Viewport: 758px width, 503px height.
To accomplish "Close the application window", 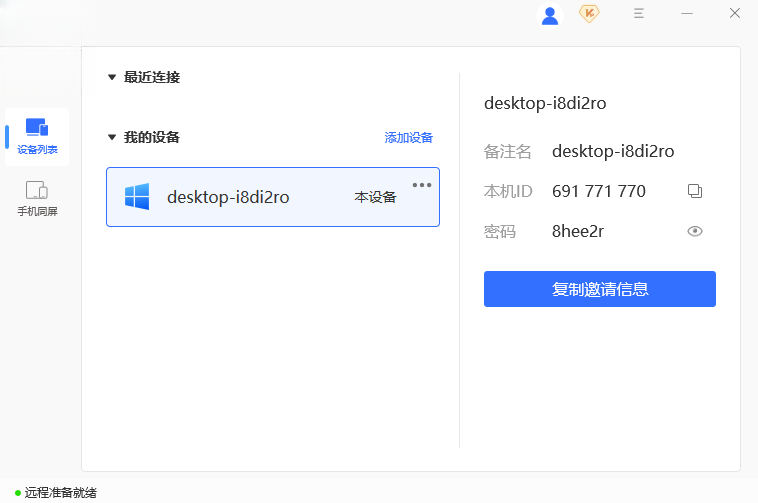I will pos(735,13).
